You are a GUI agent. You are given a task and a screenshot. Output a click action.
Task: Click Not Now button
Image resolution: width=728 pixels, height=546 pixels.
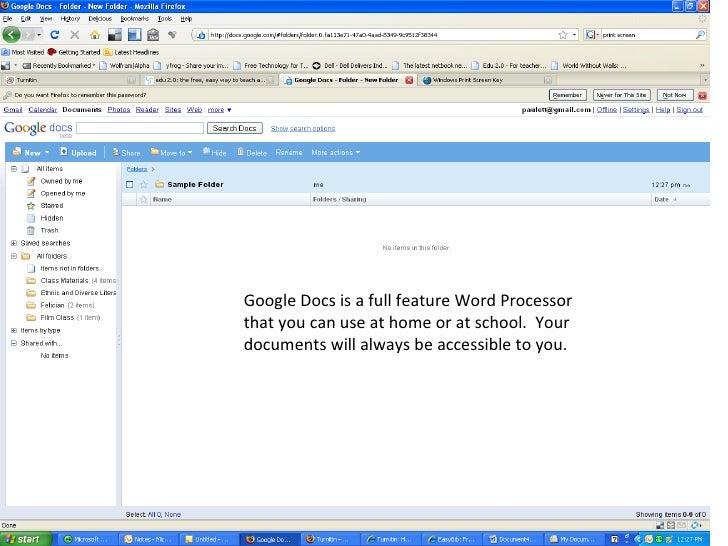click(x=675, y=95)
